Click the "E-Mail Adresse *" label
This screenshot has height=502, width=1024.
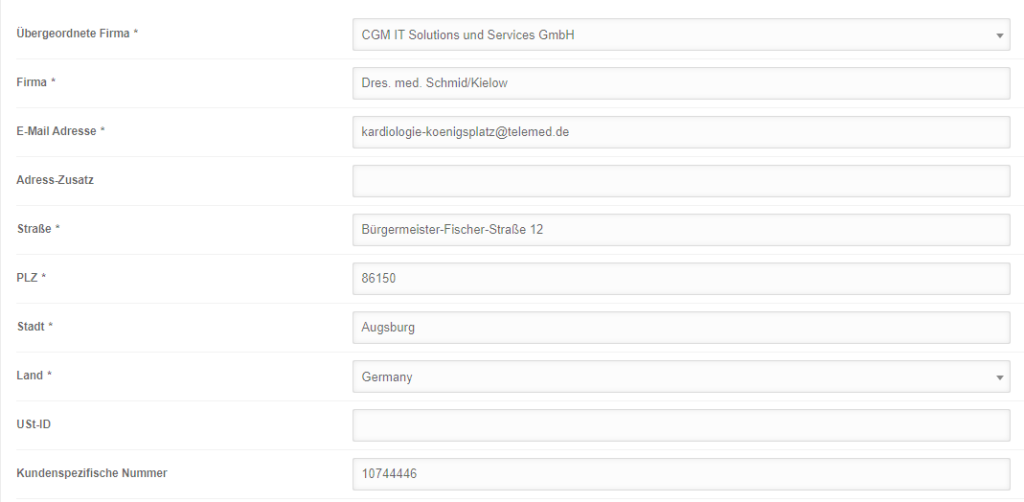(61, 131)
